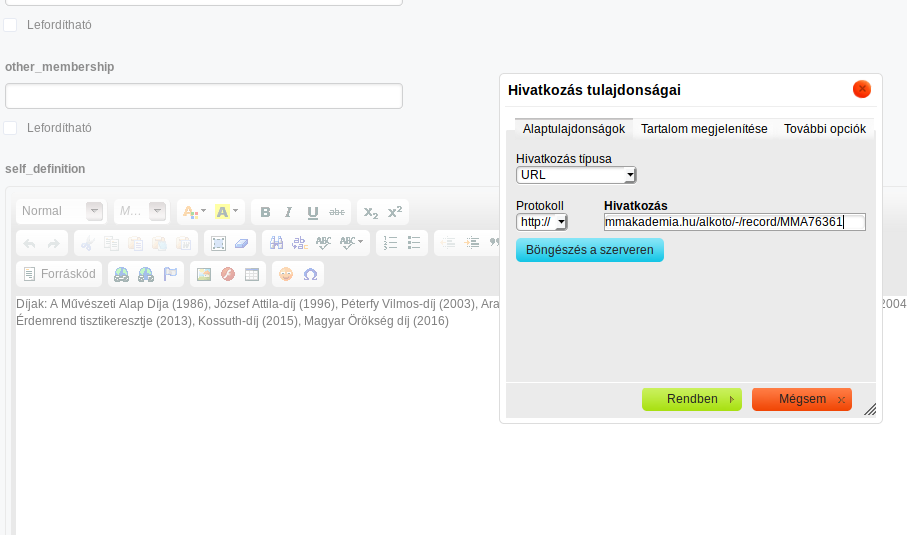907x535 pixels.
Task: Focus the Hivatkozás URL input field
Action: 735,222
